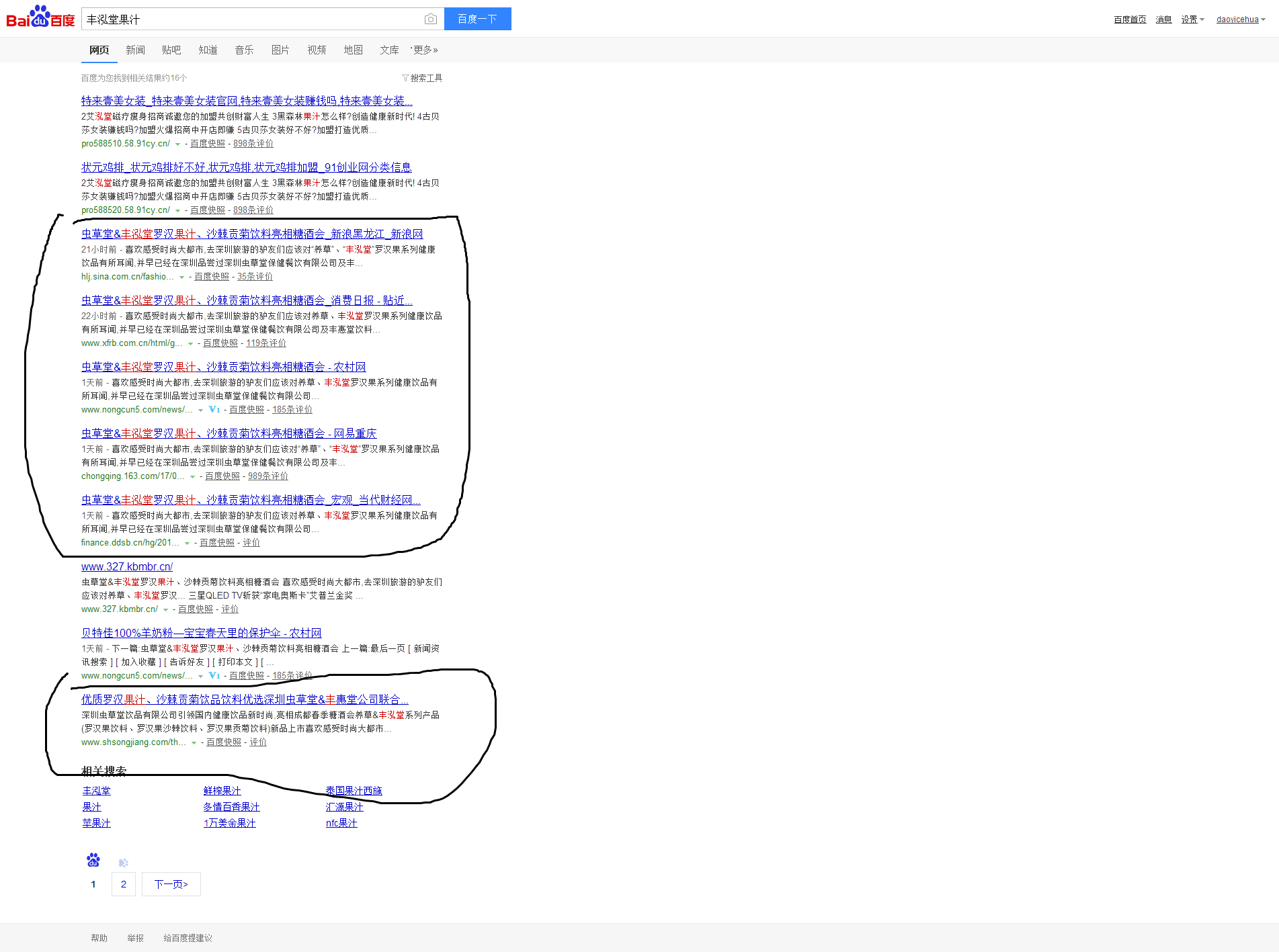Screen dimensions: 1279x952
Task: Click the V1 badge on 贝特佳 result
Action: coord(214,675)
